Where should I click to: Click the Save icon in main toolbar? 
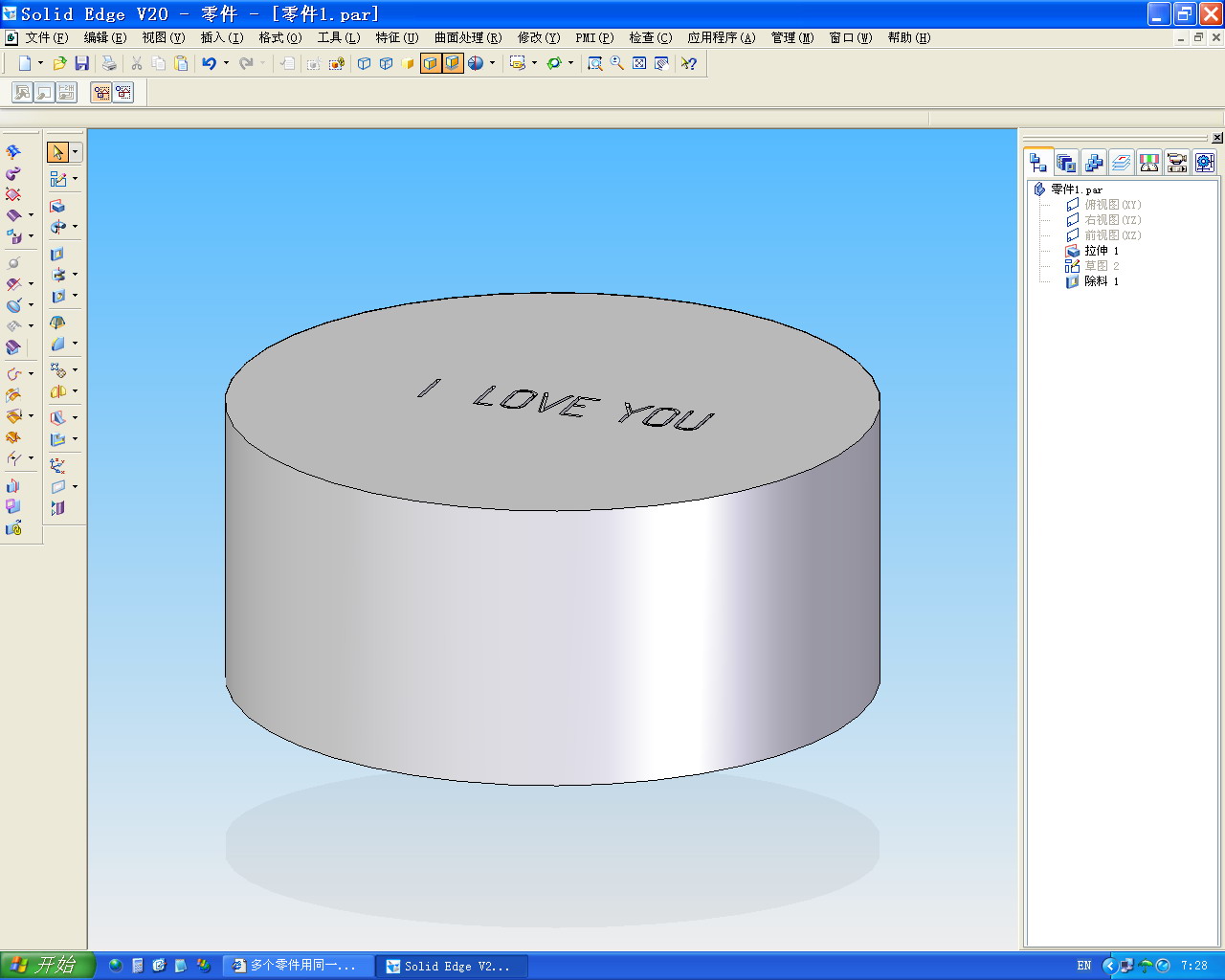tap(82, 63)
